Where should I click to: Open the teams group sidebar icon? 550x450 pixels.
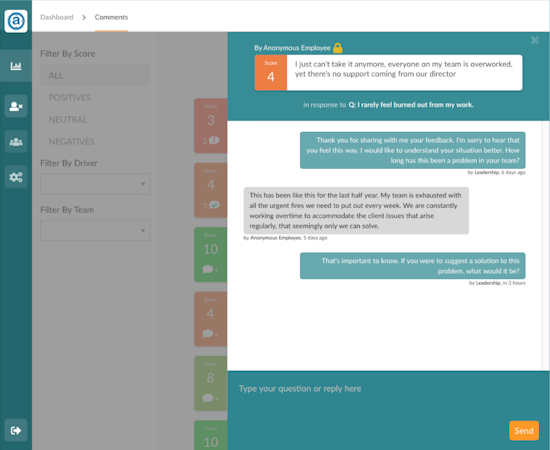(16, 141)
